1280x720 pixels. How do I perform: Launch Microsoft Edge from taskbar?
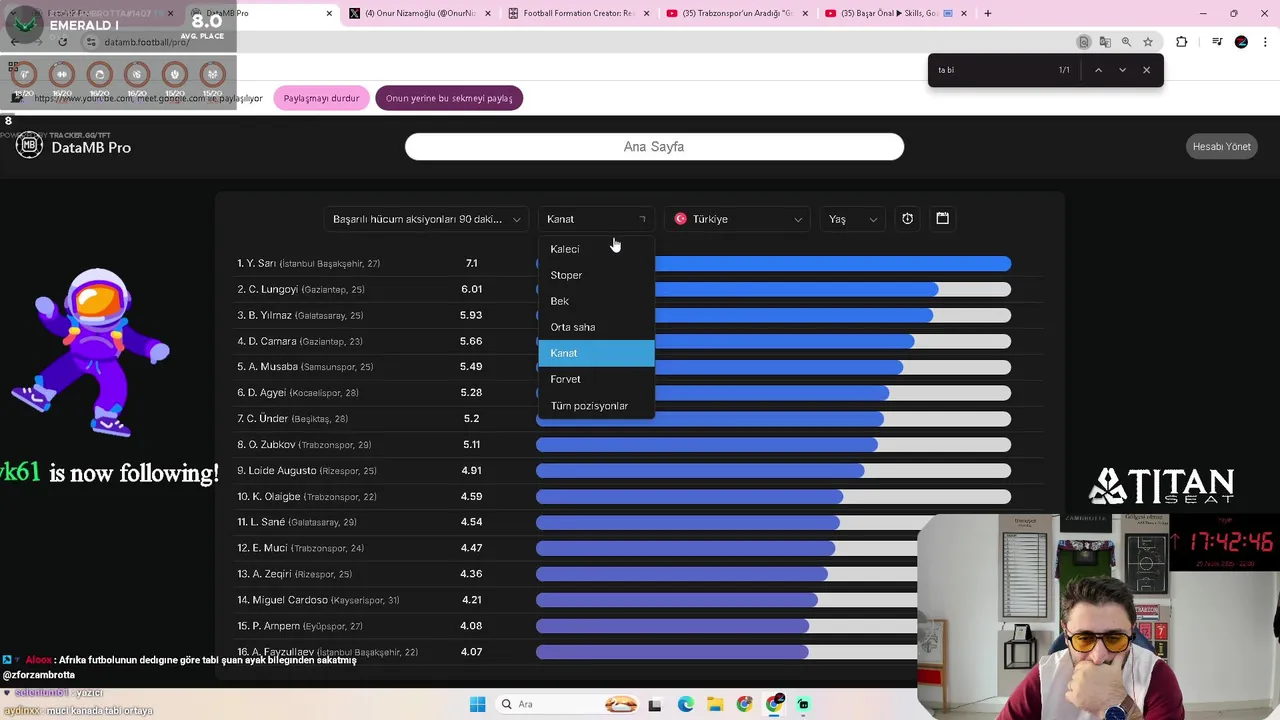[685, 704]
